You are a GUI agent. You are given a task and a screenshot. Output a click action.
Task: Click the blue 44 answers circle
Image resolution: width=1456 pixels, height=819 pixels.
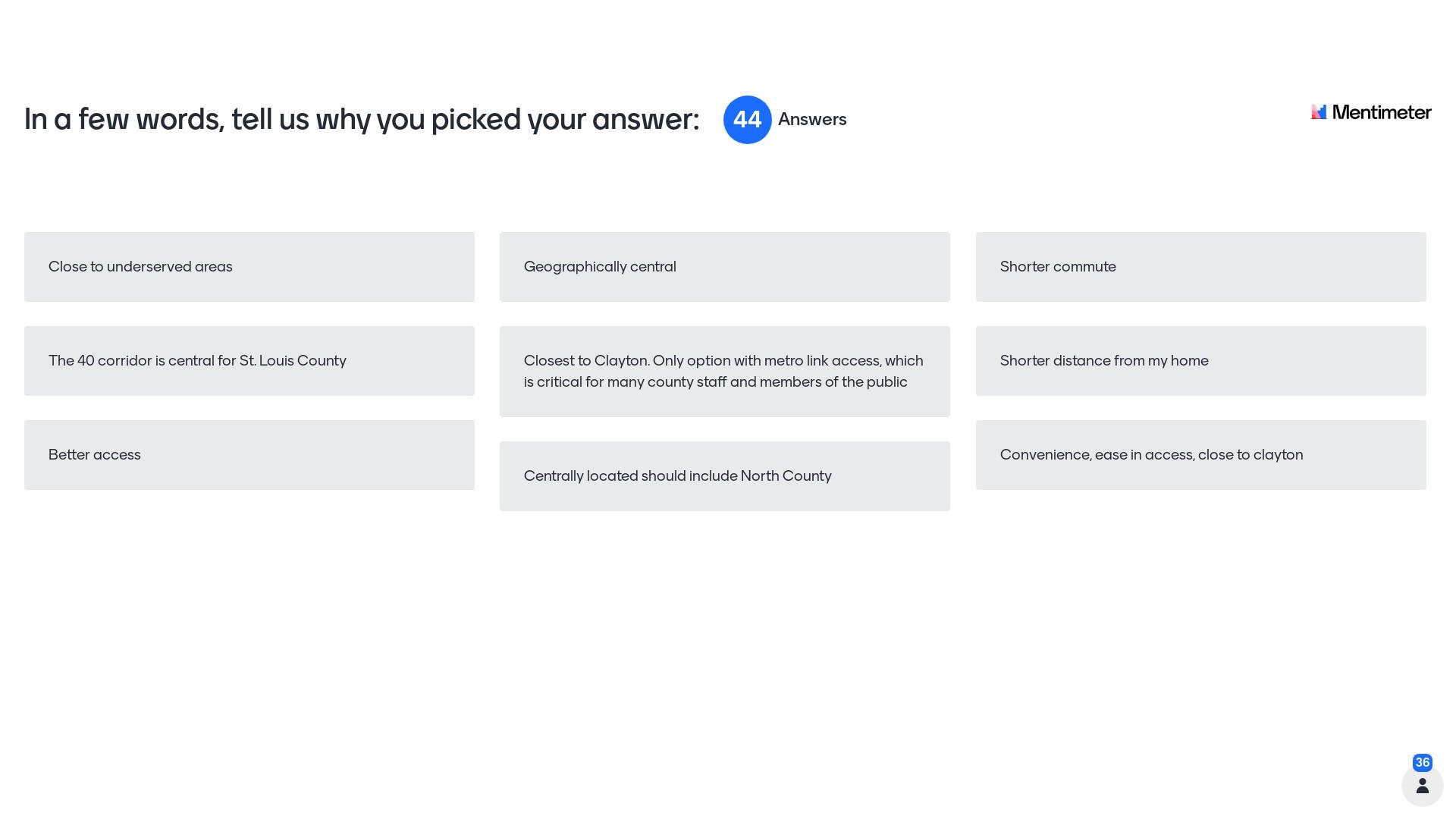(747, 120)
